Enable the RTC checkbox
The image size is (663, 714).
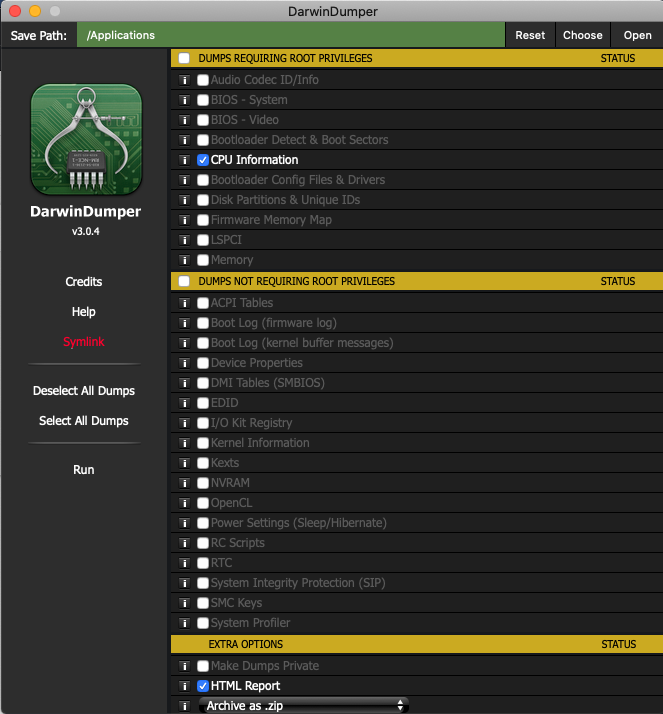(x=203, y=563)
